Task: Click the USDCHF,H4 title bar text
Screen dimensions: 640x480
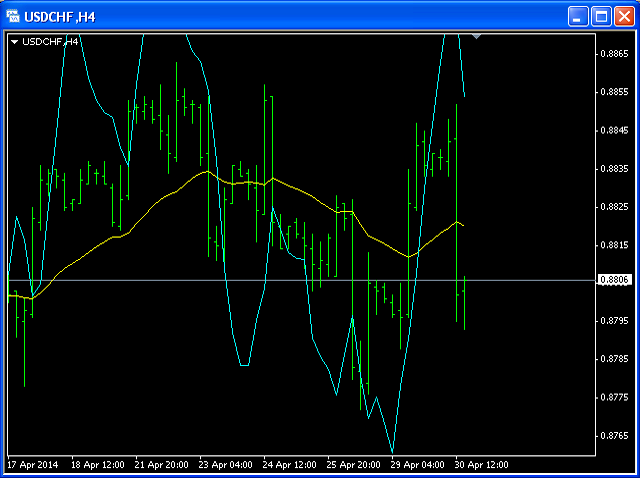Action: tap(60, 17)
